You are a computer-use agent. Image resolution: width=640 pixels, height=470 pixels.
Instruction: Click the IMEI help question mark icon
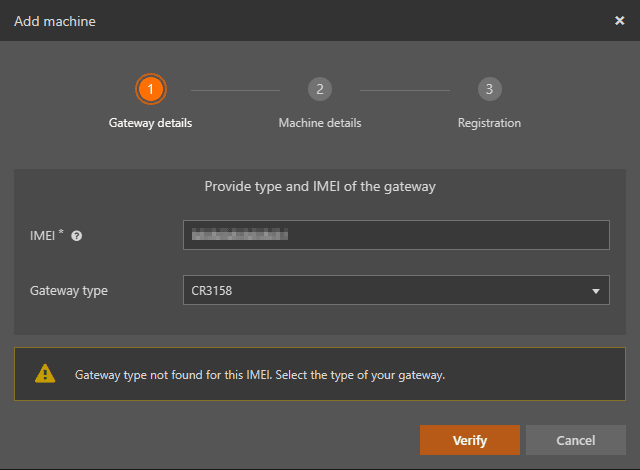(77, 236)
